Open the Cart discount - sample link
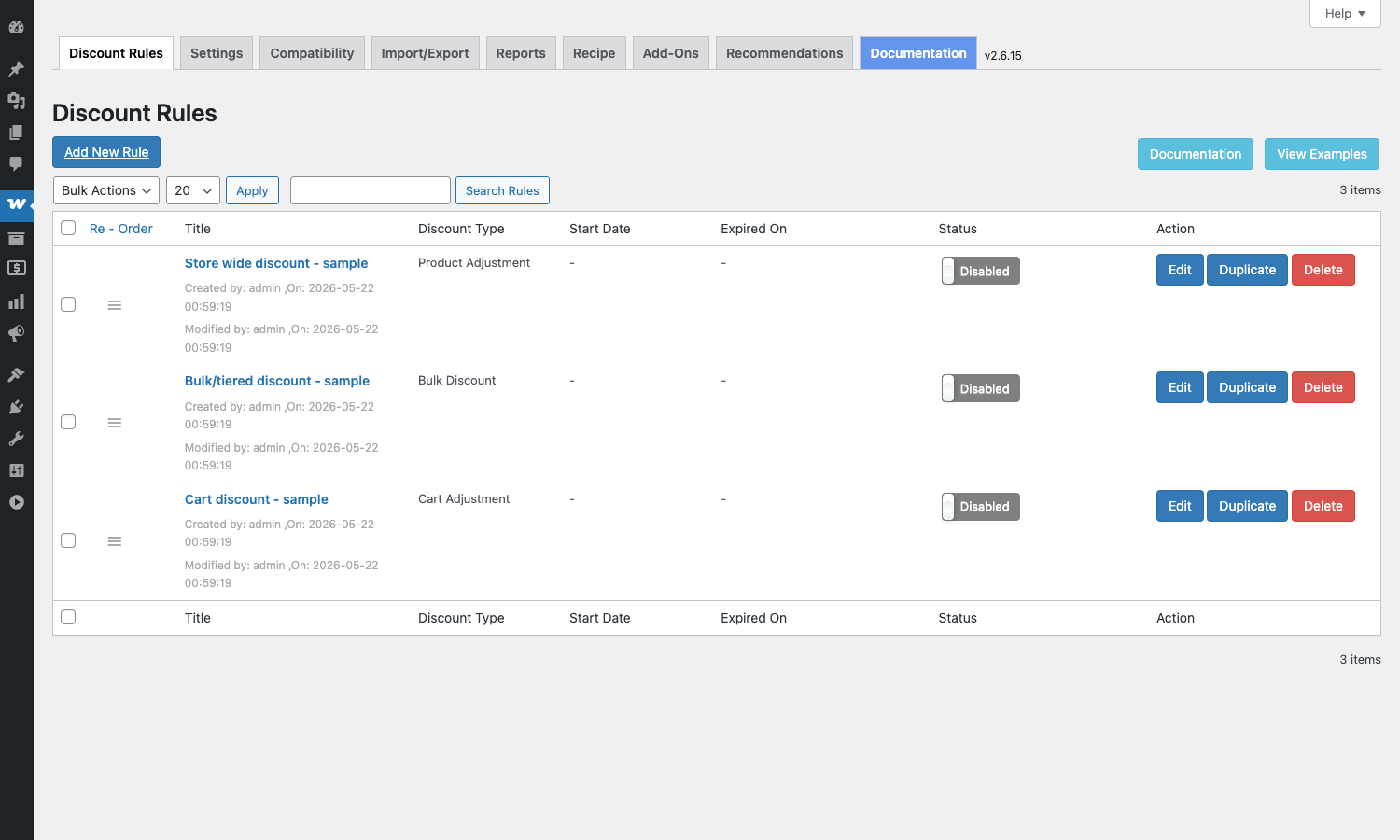The image size is (1400, 840). 257,499
